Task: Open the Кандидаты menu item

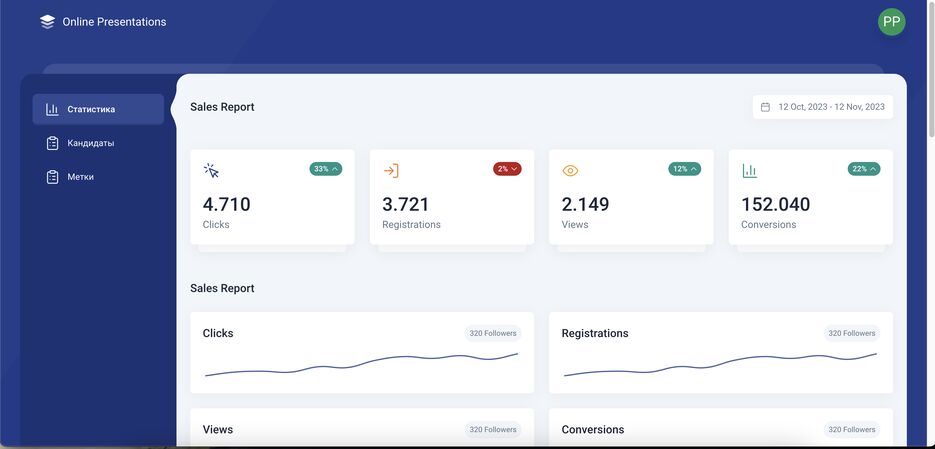Action: [98, 143]
